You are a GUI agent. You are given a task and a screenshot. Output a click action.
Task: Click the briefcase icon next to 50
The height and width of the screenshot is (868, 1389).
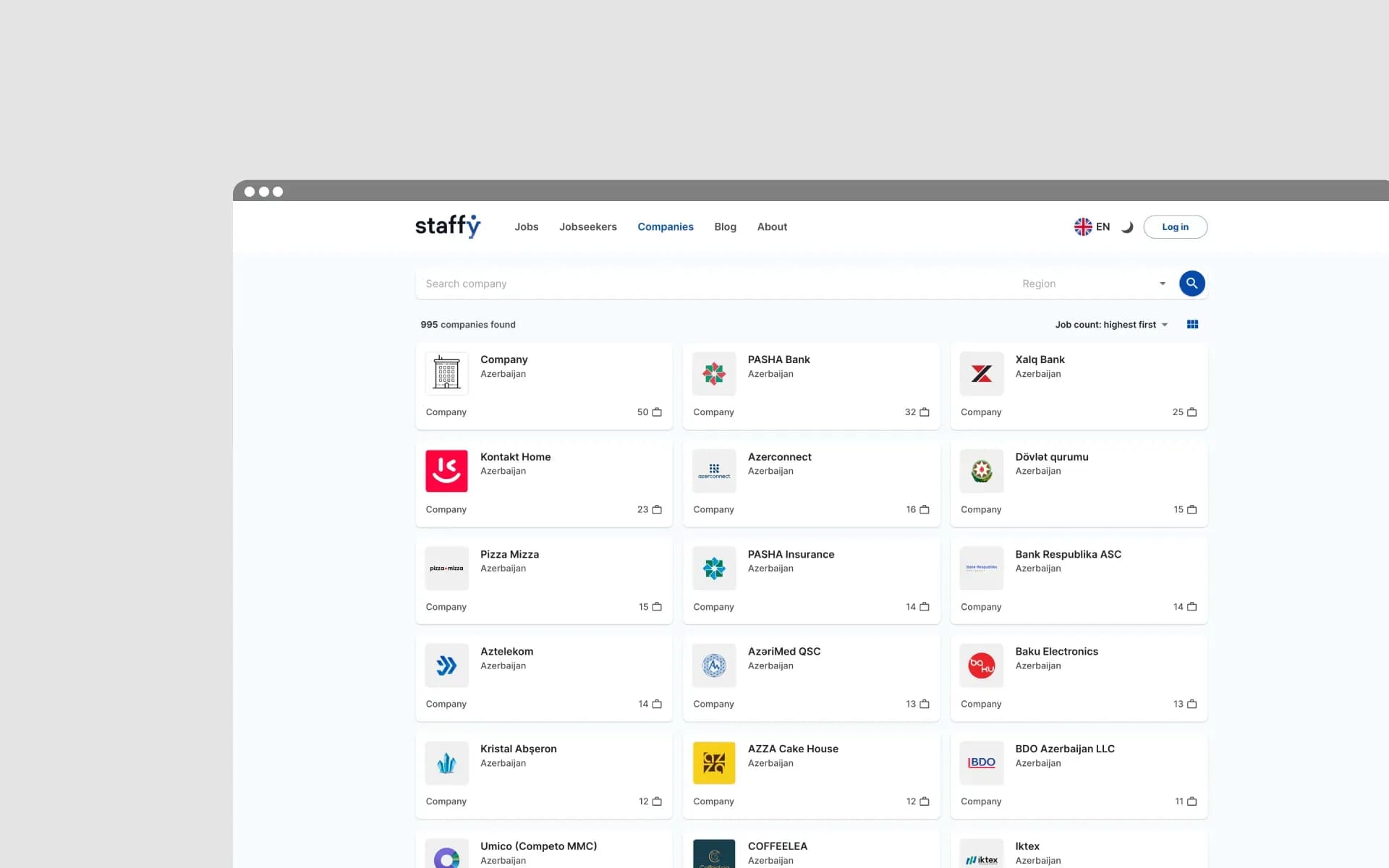(657, 412)
